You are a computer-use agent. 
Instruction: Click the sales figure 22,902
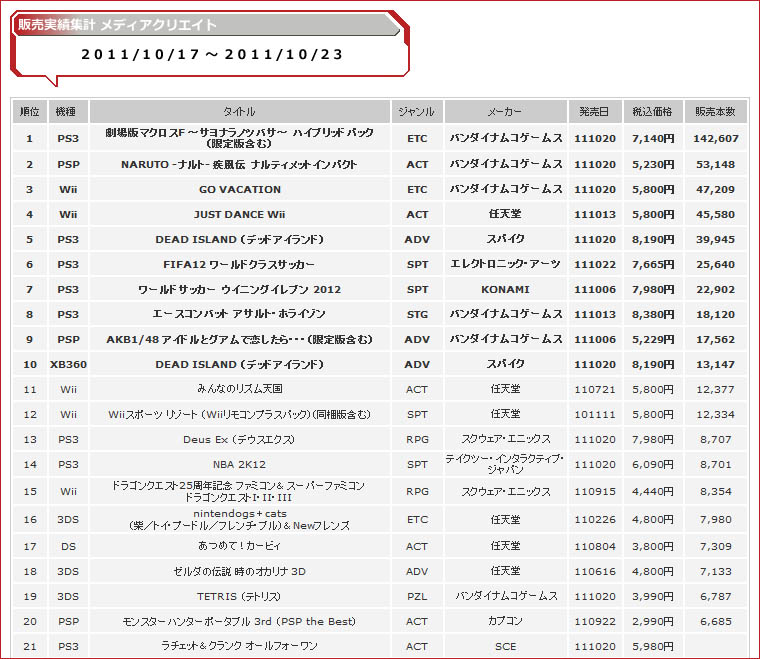click(x=715, y=289)
